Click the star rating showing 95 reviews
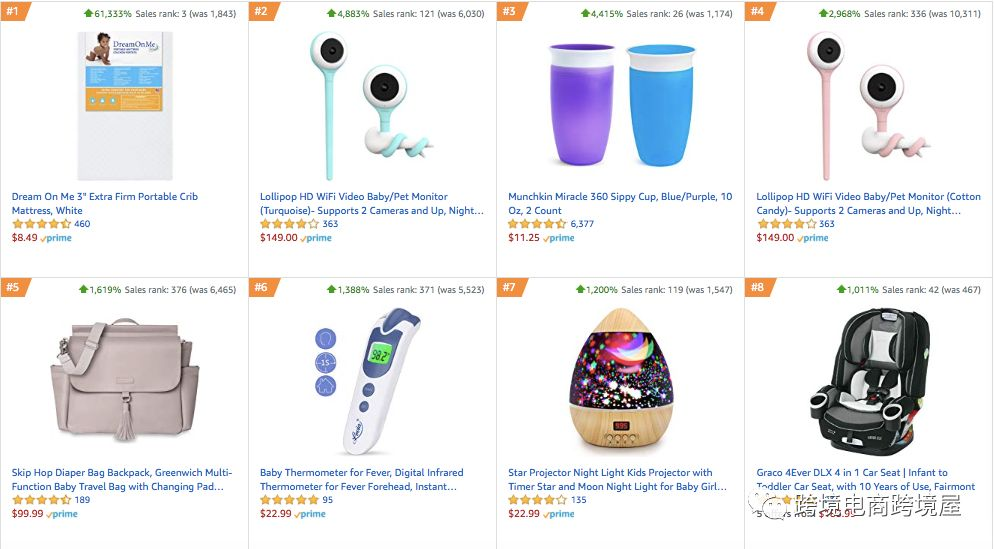 [289, 500]
